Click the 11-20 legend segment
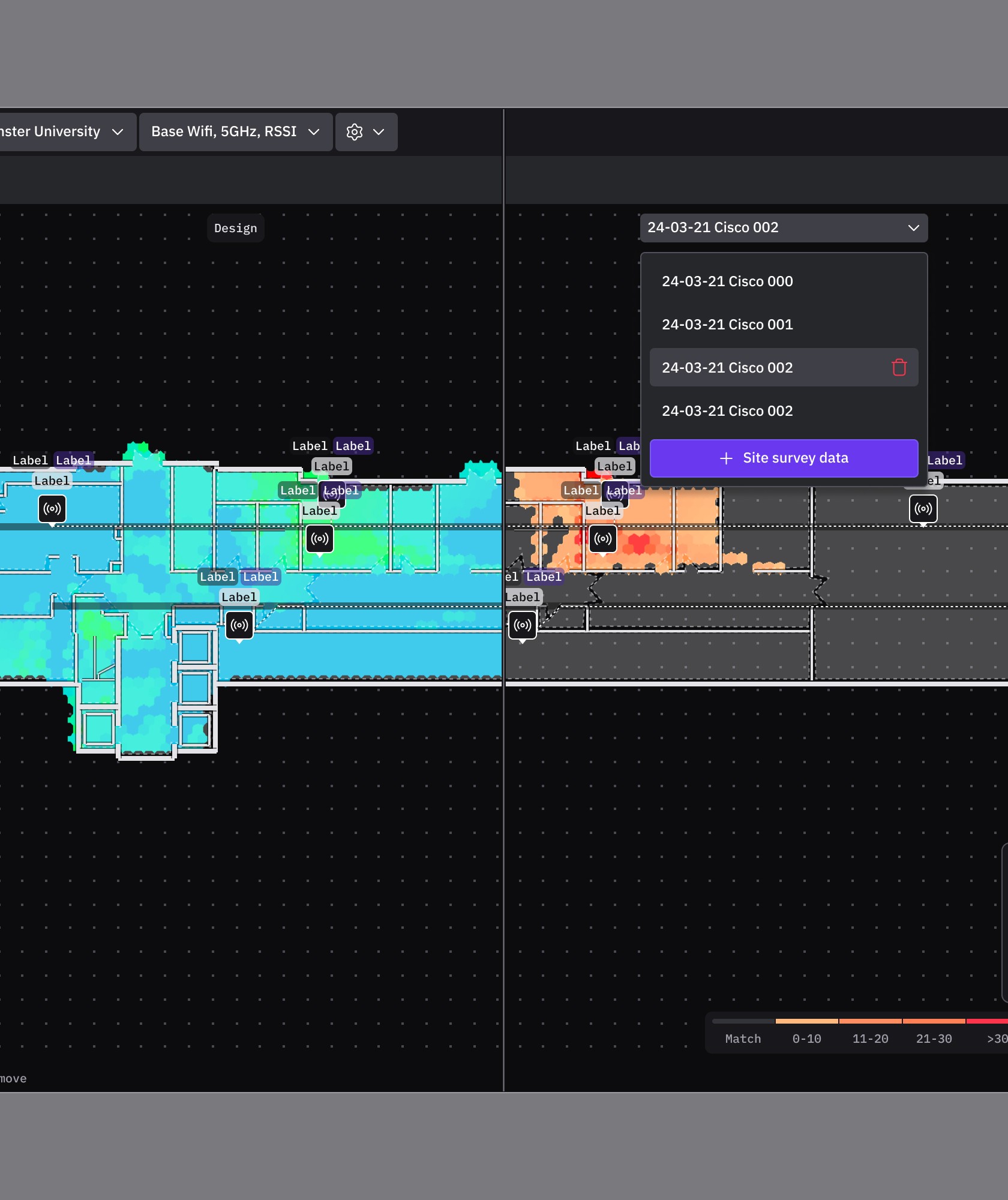 870,1032
